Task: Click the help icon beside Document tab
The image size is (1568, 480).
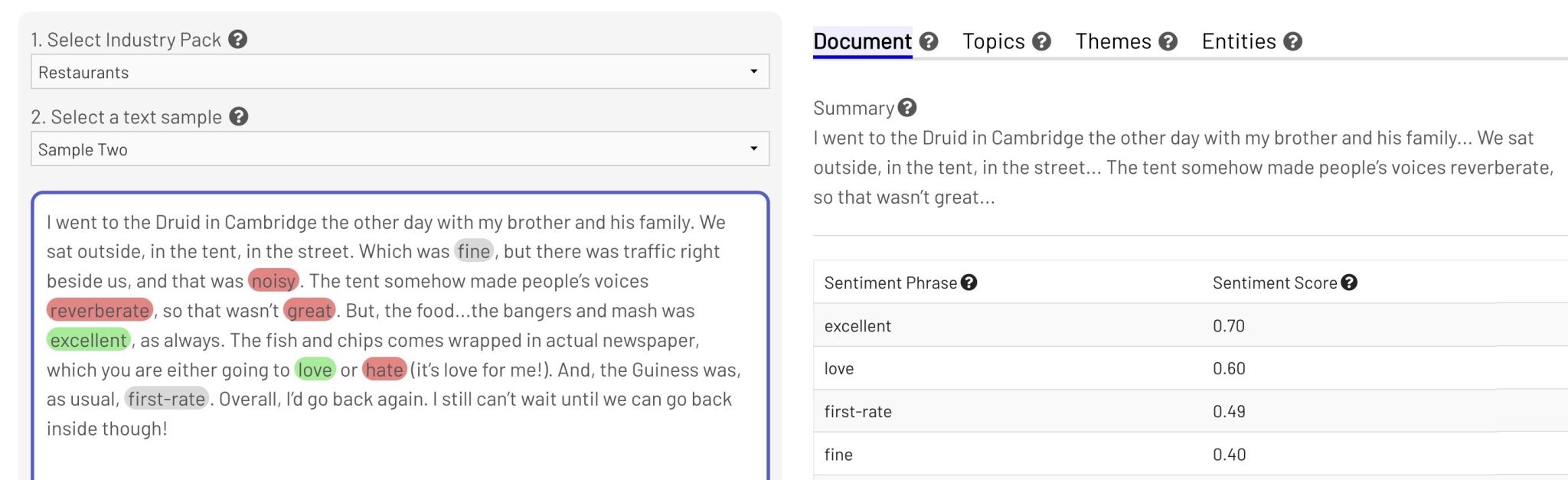Action: (x=929, y=41)
